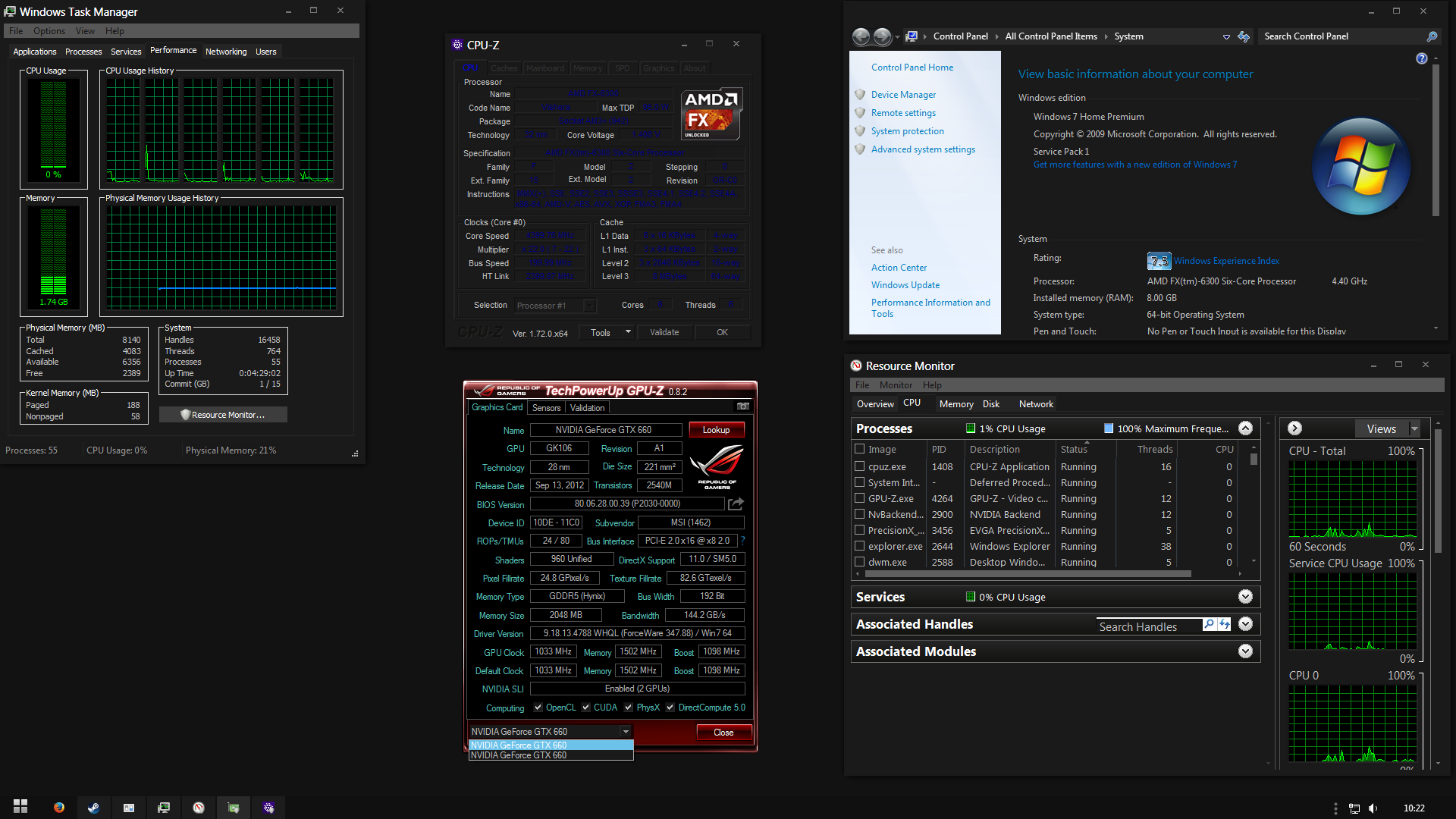Open Firefox from the taskbar

59,808
